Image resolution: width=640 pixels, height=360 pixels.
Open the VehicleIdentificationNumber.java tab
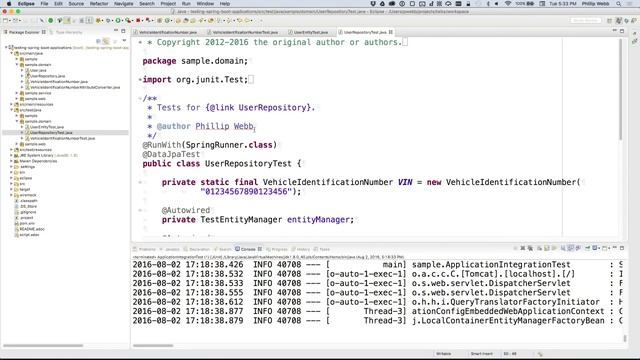(167, 32)
